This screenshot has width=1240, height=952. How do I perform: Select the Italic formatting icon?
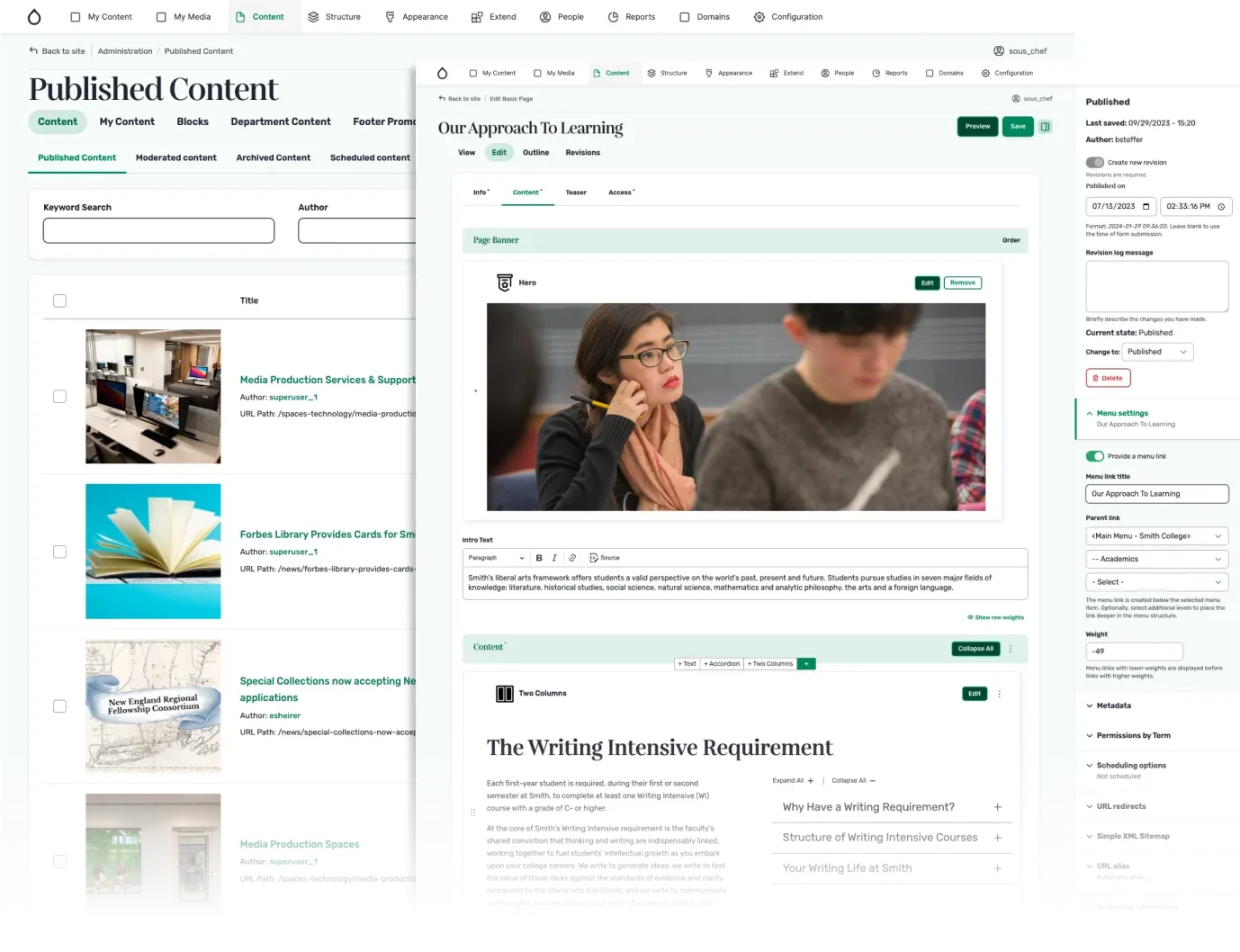click(554, 558)
